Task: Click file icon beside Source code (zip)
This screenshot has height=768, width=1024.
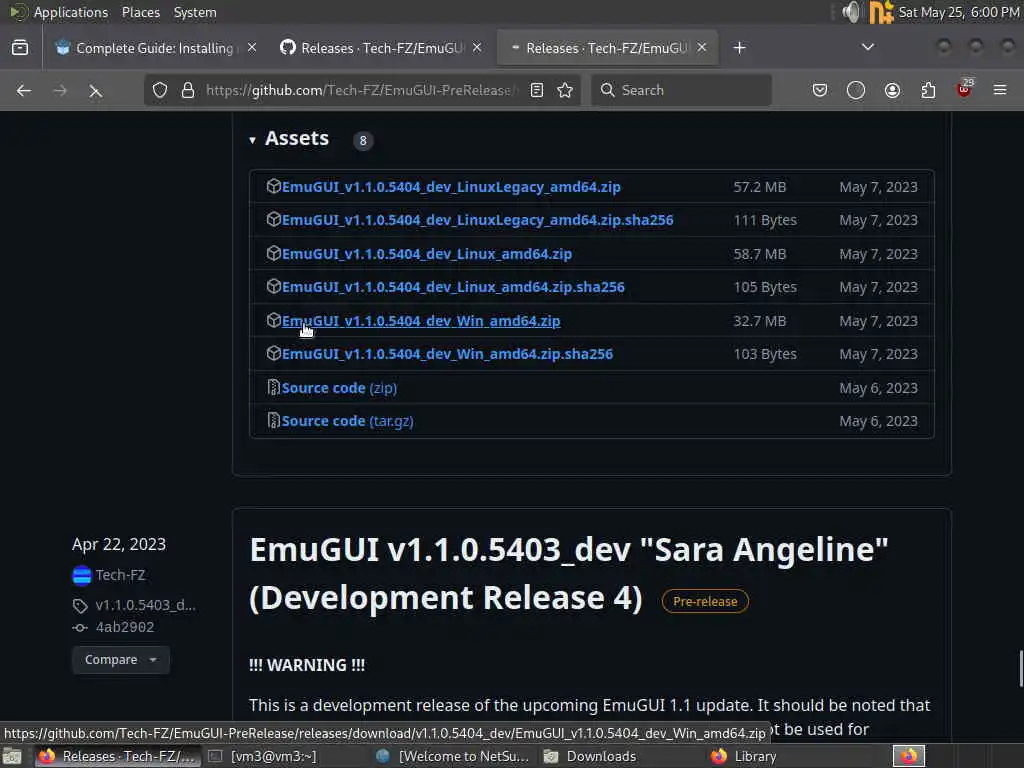Action: tap(274, 387)
